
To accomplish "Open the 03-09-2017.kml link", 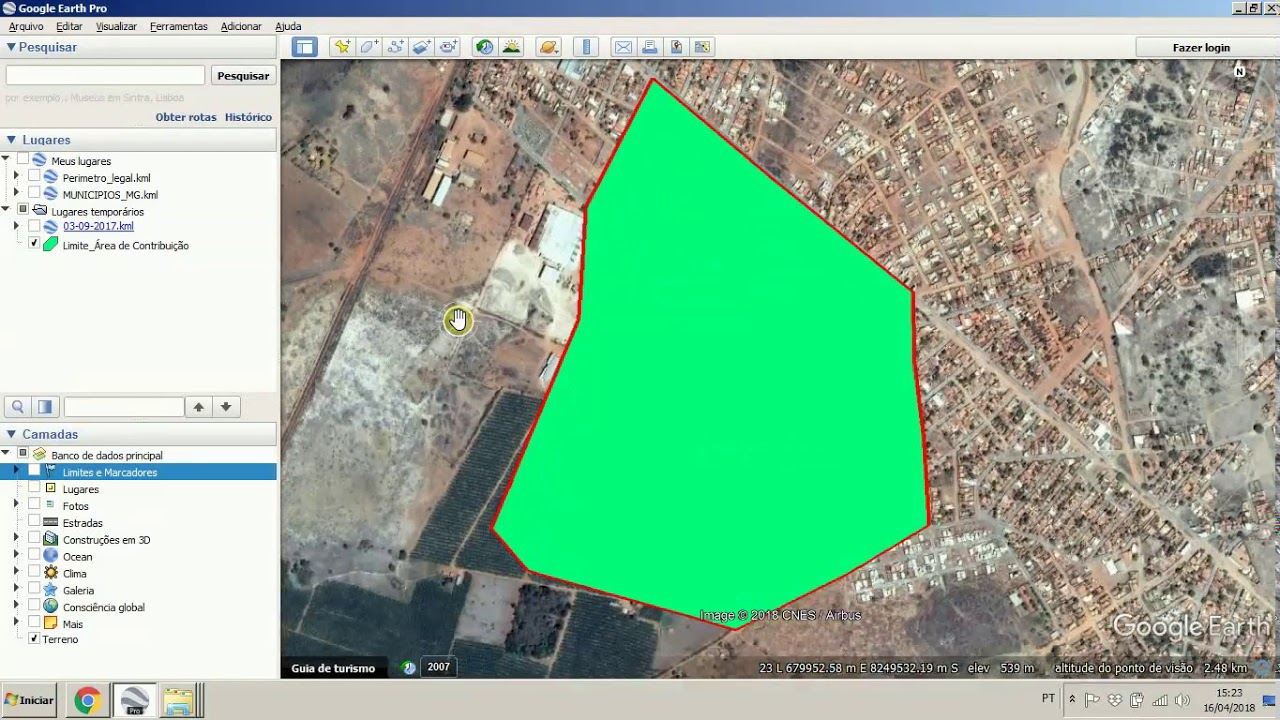I will pyautogui.click(x=98, y=226).
